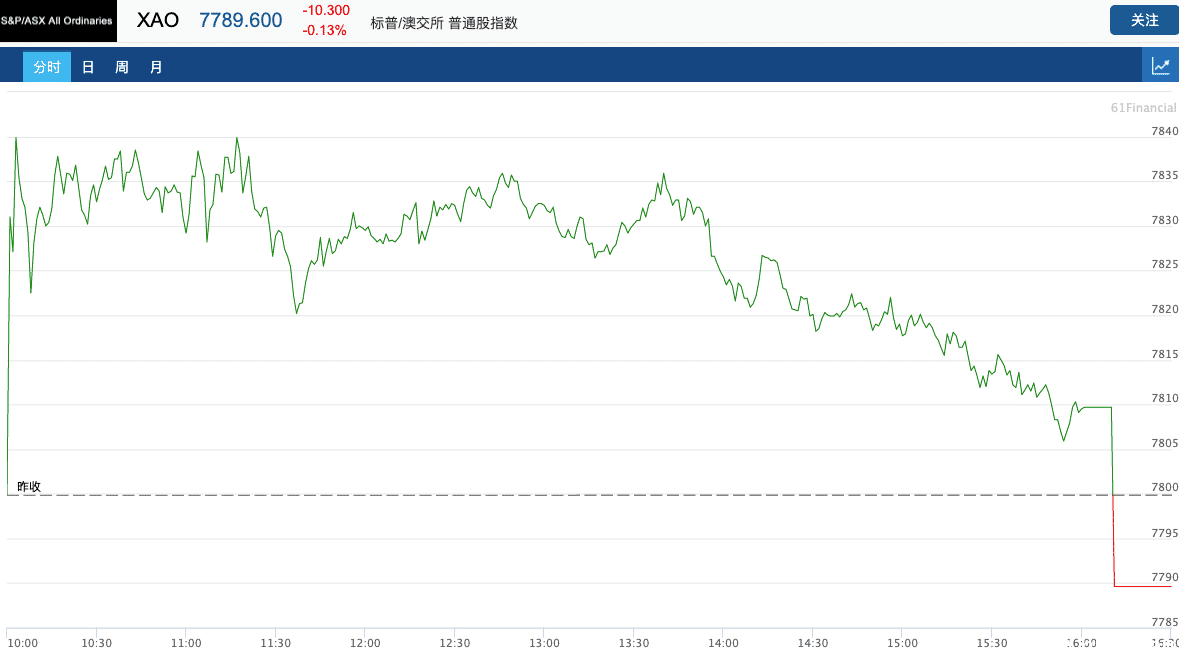Switch to the 日 daily tab
The image size is (1179, 657).
click(x=88, y=67)
